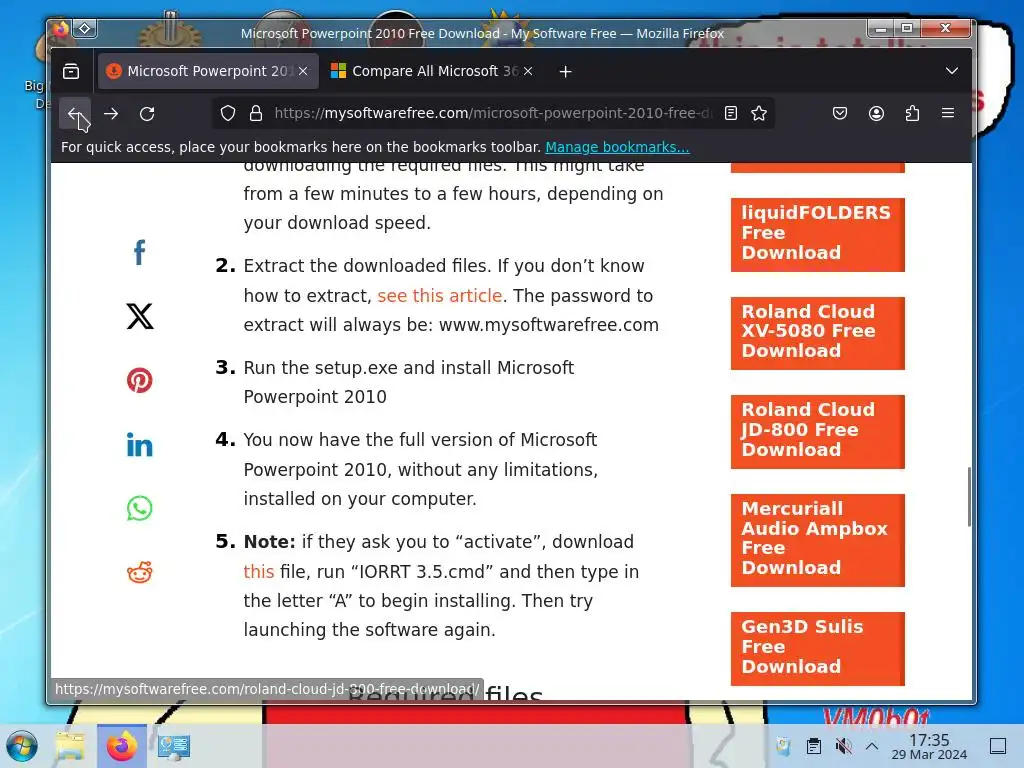Image resolution: width=1024 pixels, height=768 pixels.
Task: Open the Firefox hamburger menu
Action: coord(948,114)
